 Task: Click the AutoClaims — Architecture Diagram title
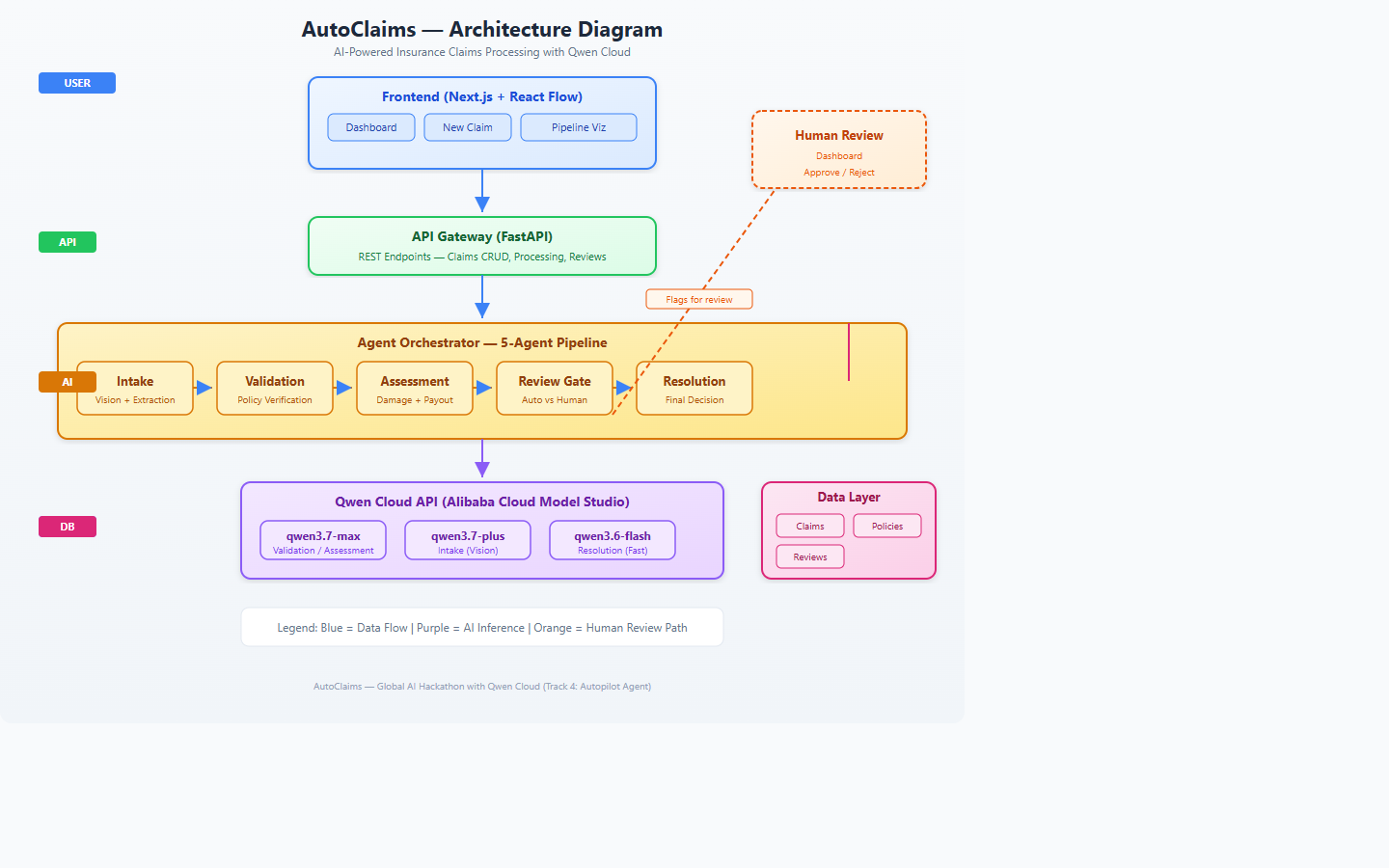(482, 30)
